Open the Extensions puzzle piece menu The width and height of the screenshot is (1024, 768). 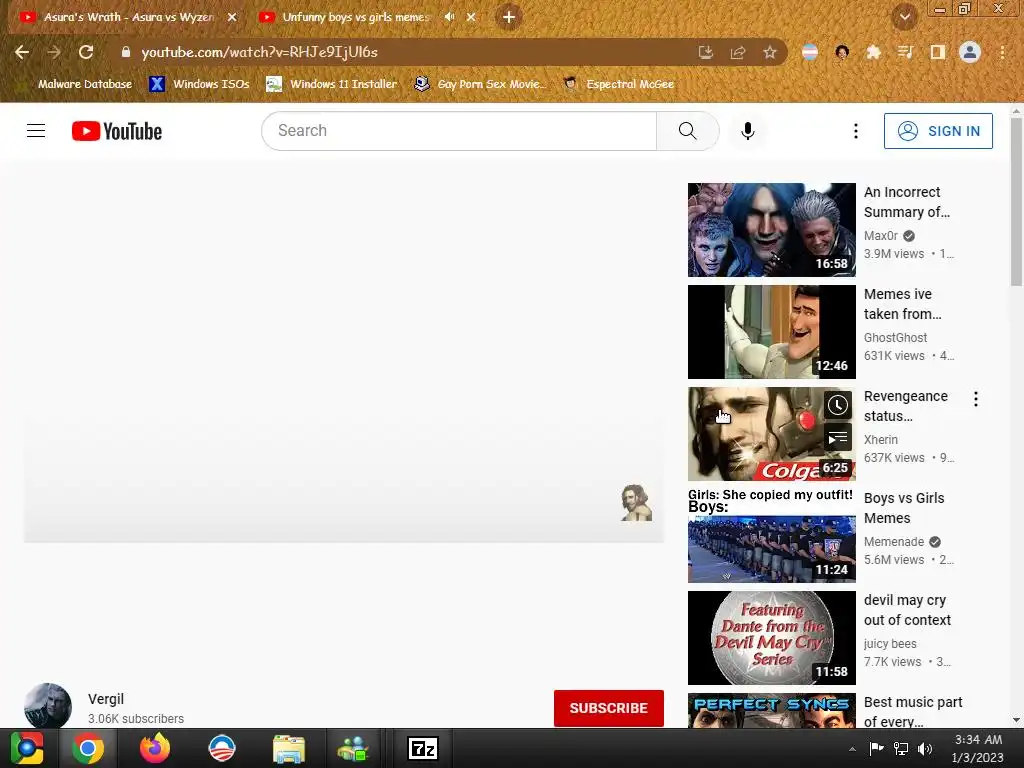pyautogui.click(x=873, y=52)
